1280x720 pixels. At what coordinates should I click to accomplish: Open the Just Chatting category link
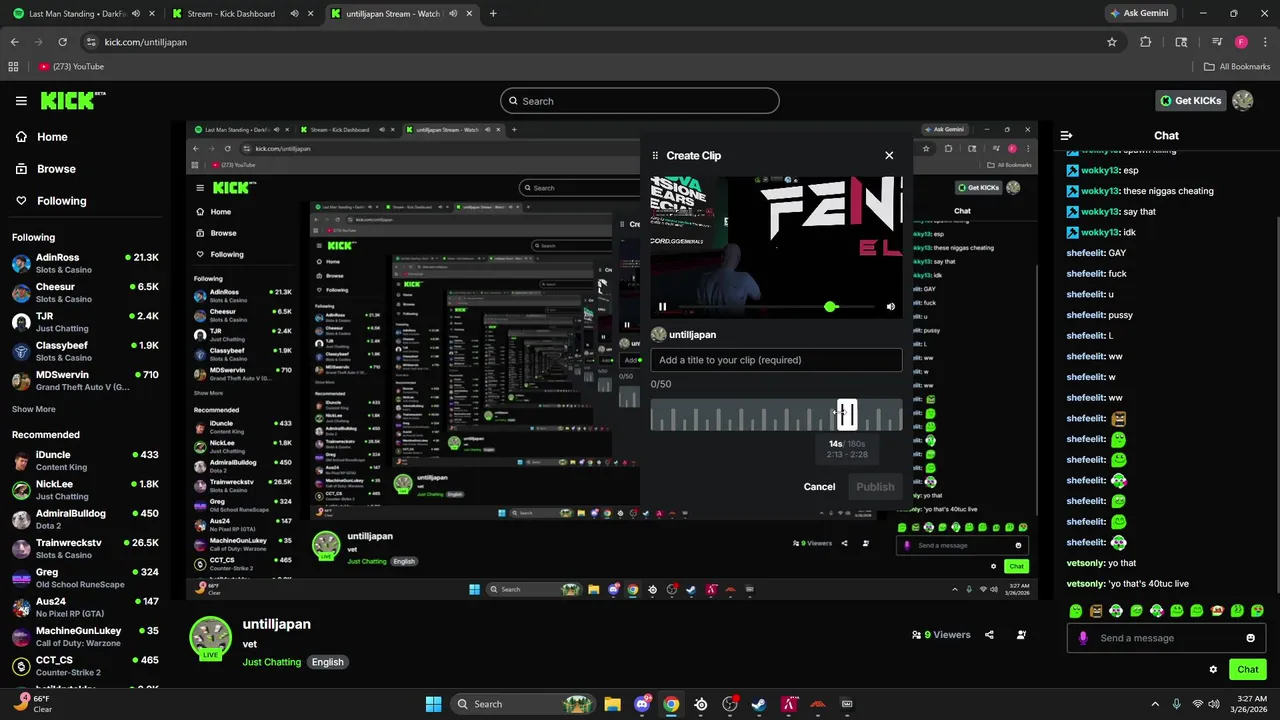pos(271,662)
